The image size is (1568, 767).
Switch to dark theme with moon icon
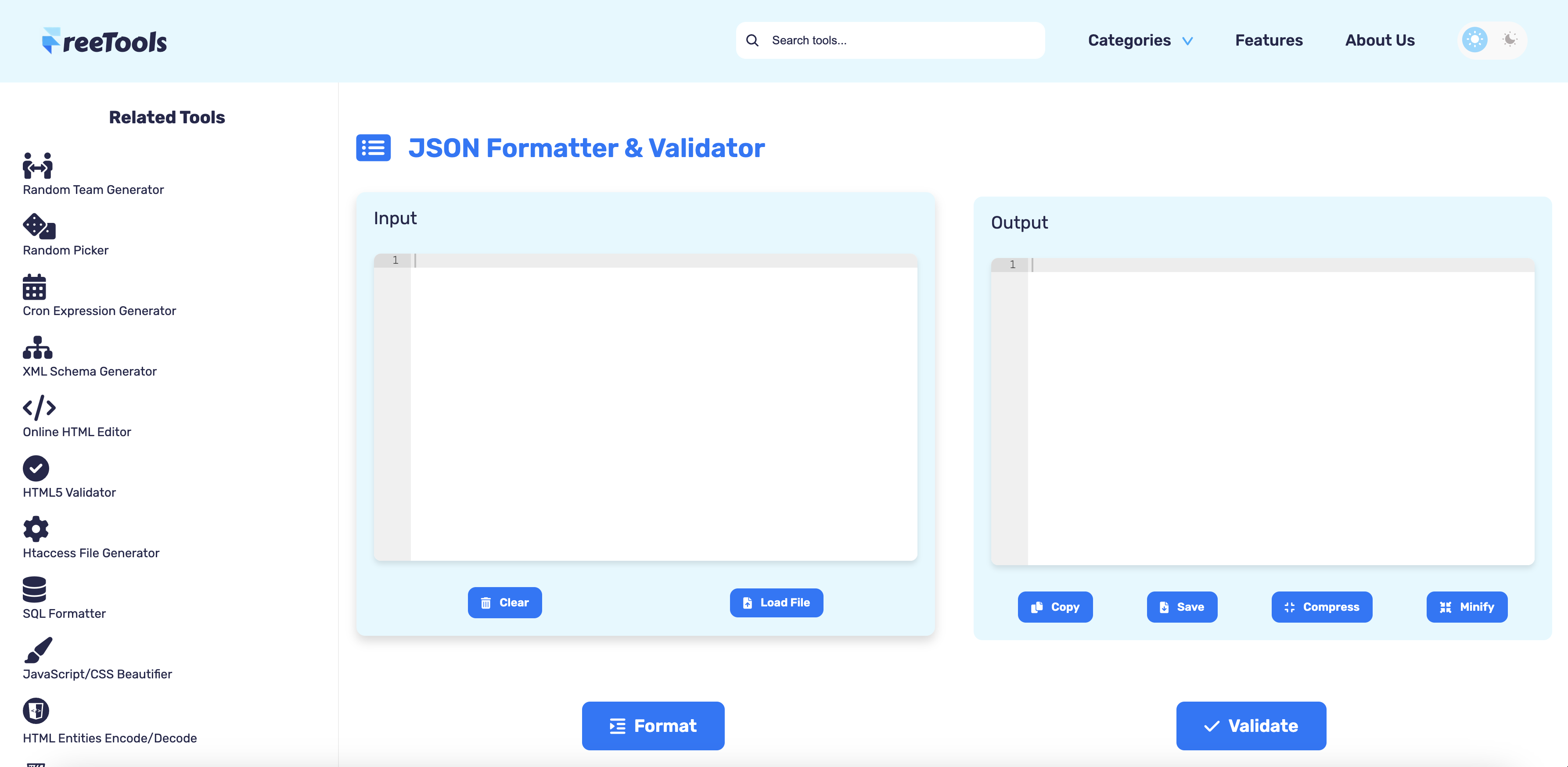pyautogui.click(x=1509, y=39)
